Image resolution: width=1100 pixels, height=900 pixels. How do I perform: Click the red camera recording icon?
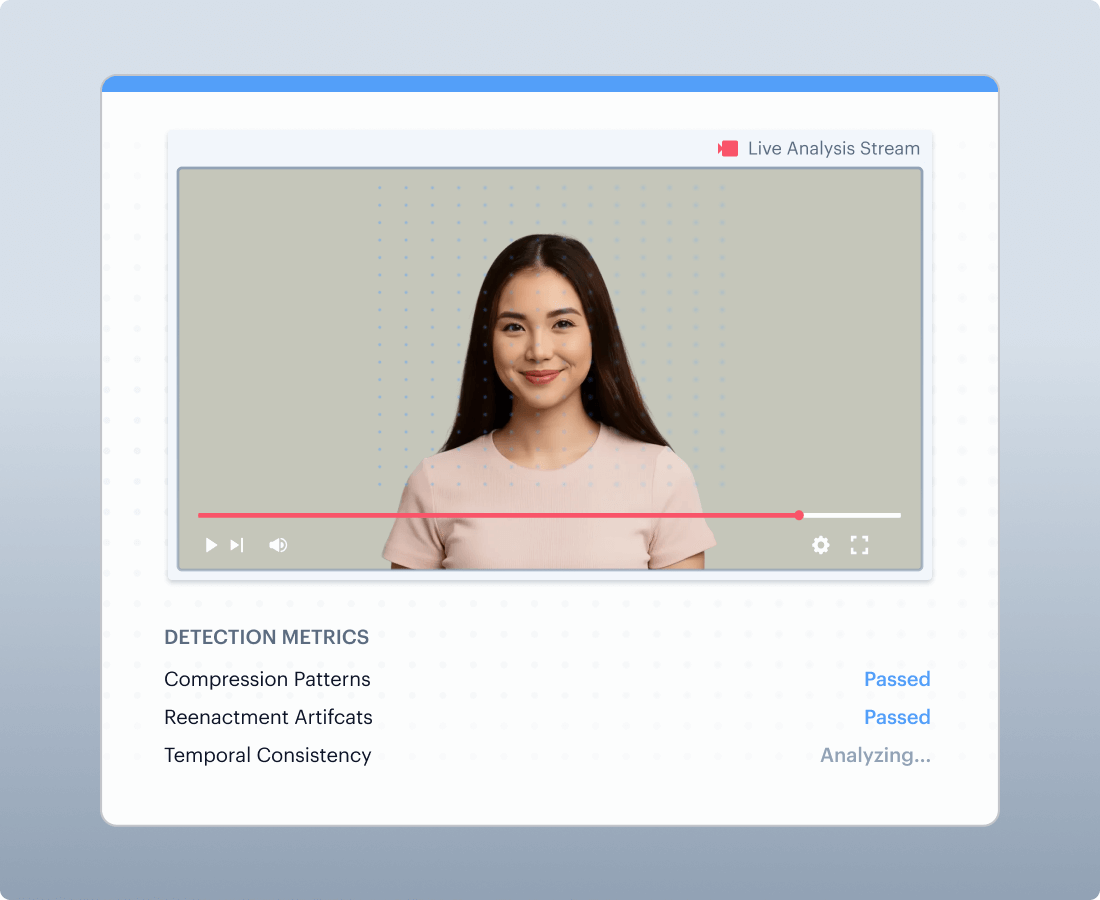(728, 149)
